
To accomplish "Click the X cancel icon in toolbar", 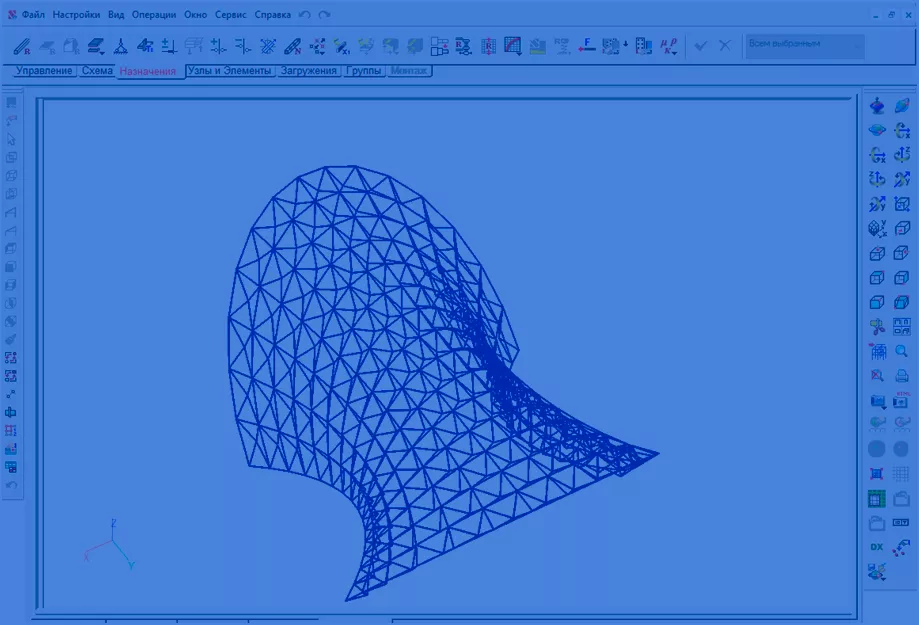I will [x=725, y=46].
